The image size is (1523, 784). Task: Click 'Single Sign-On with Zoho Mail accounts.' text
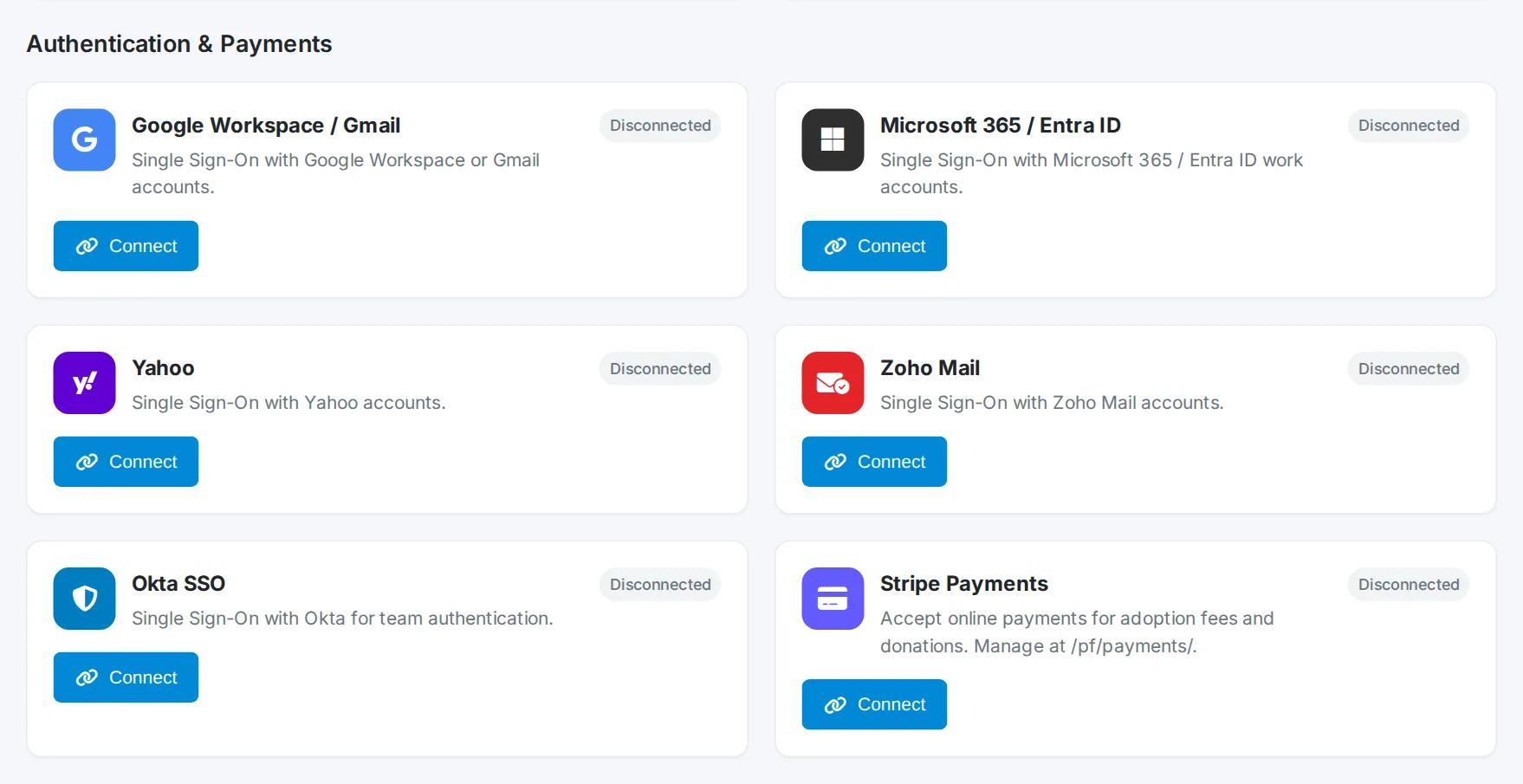point(1052,403)
